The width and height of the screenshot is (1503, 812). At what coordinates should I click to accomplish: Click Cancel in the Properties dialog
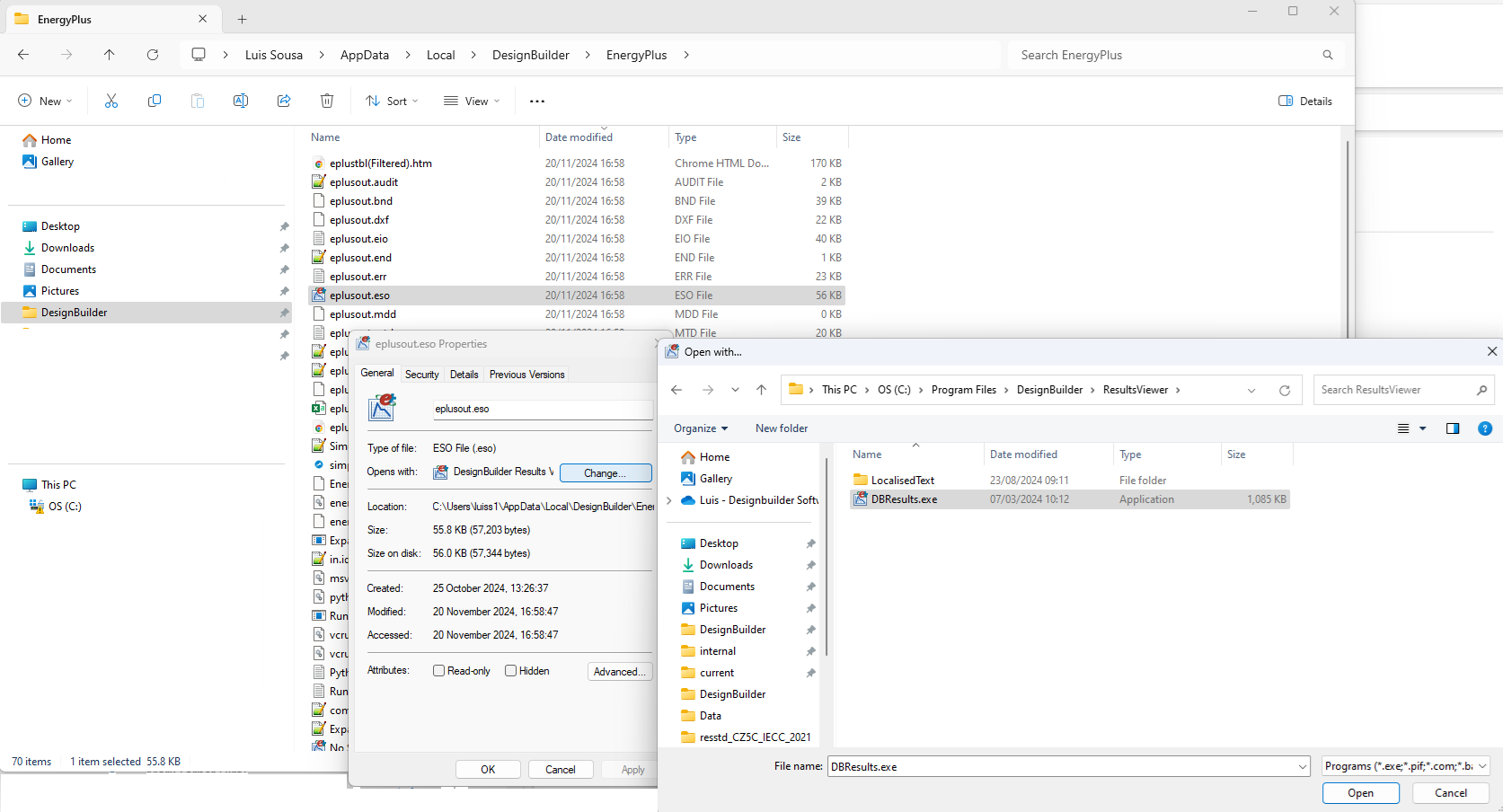click(561, 770)
